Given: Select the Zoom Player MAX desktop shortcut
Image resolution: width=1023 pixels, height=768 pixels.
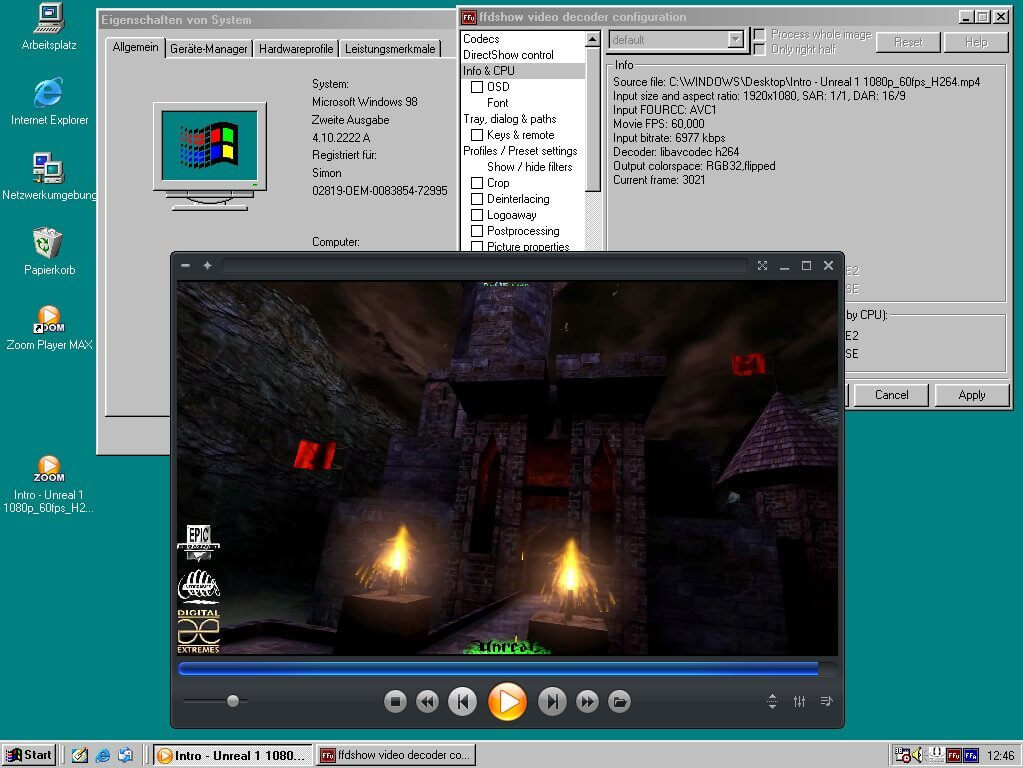Looking at the screenshot, I should (49, 328).
